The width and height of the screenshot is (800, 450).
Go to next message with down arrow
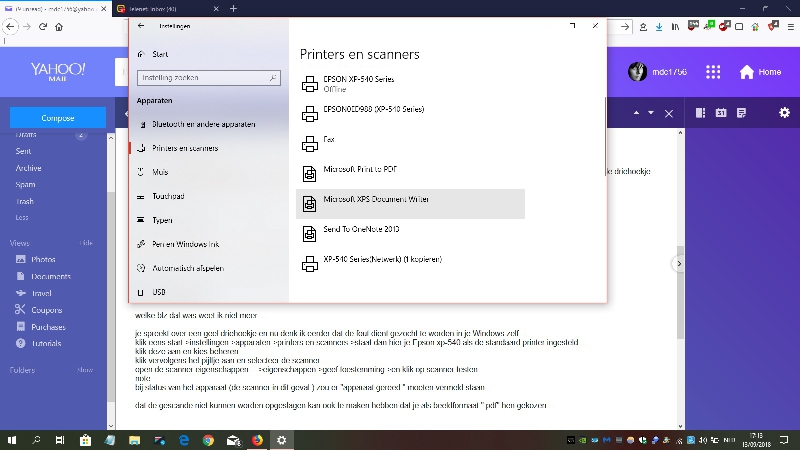point(651,113)
